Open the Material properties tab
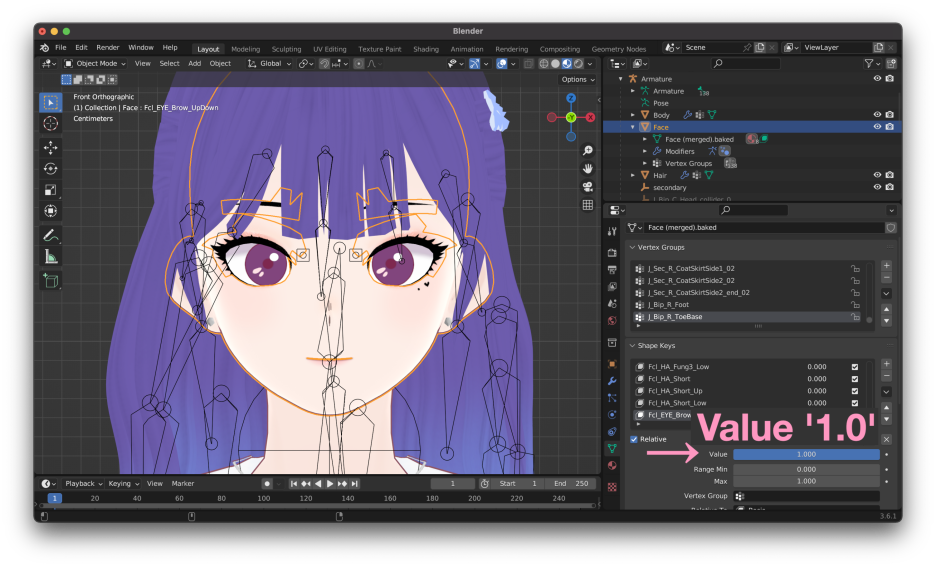This screenshot has width=936, height=567. pos(612,466)
